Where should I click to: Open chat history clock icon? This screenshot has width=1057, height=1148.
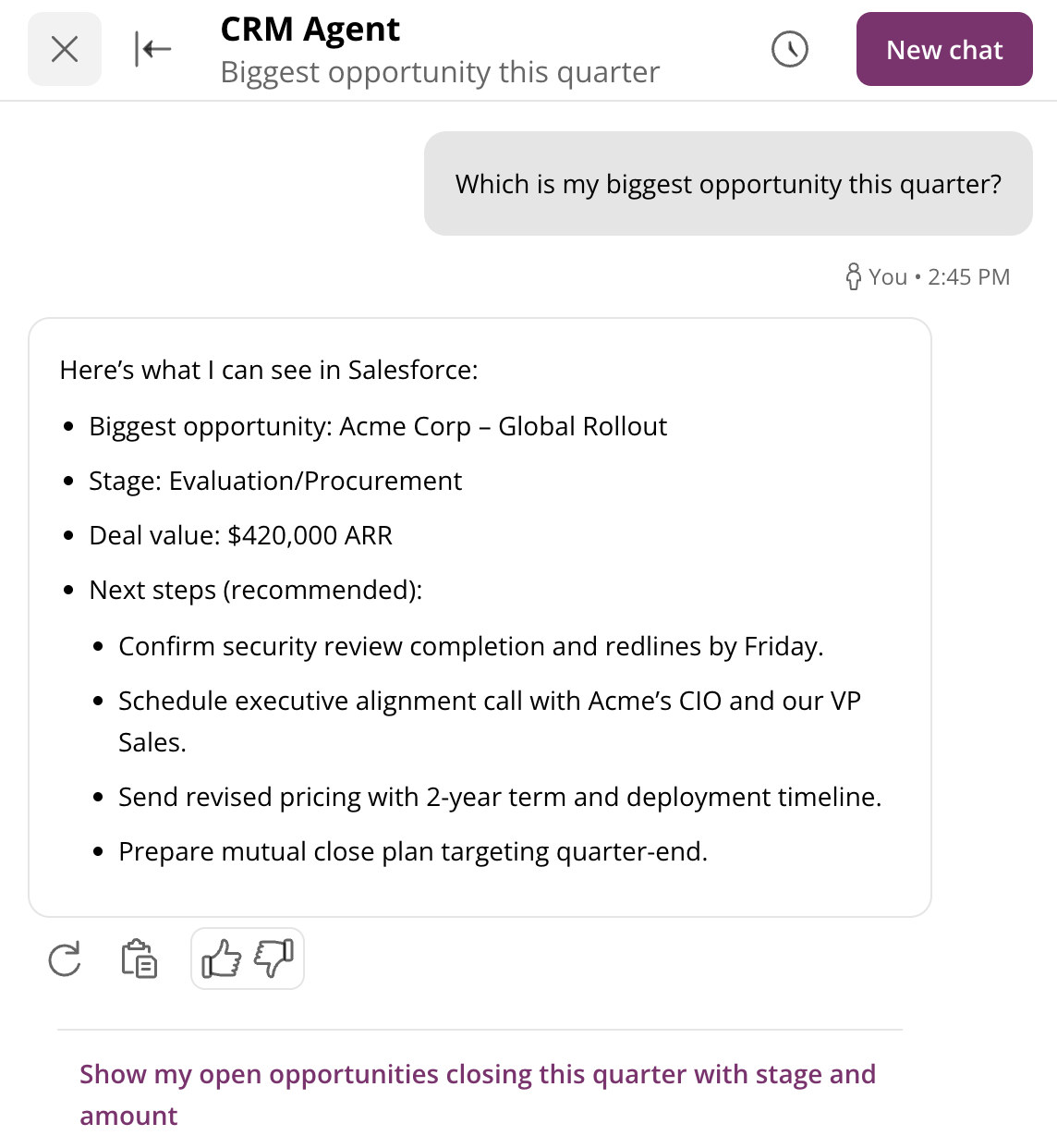[x=789, y=49]
